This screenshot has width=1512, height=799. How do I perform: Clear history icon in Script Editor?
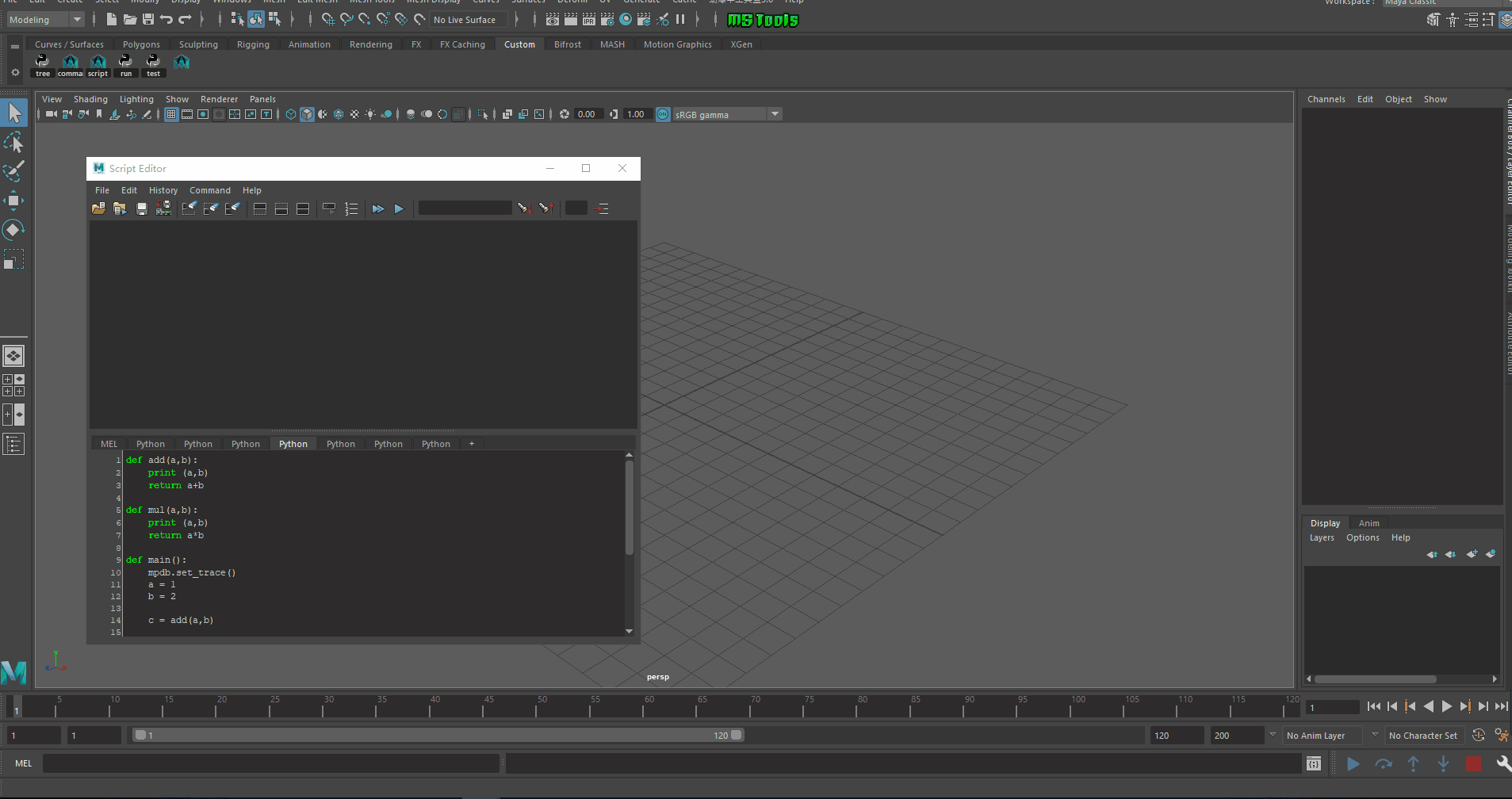pos(189,208)
